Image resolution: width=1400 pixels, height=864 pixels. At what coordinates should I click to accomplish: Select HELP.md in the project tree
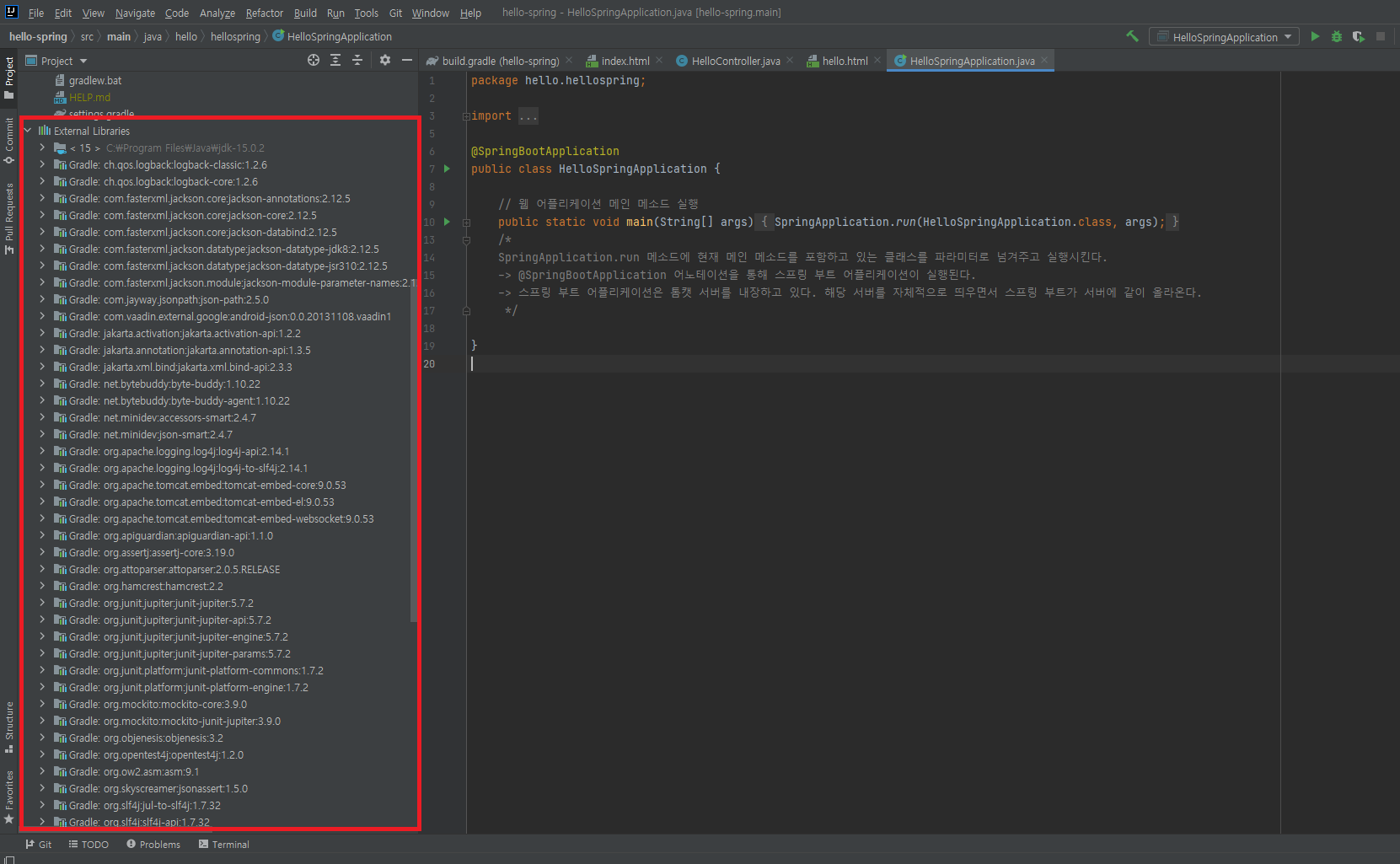click(x=89, y=97)
